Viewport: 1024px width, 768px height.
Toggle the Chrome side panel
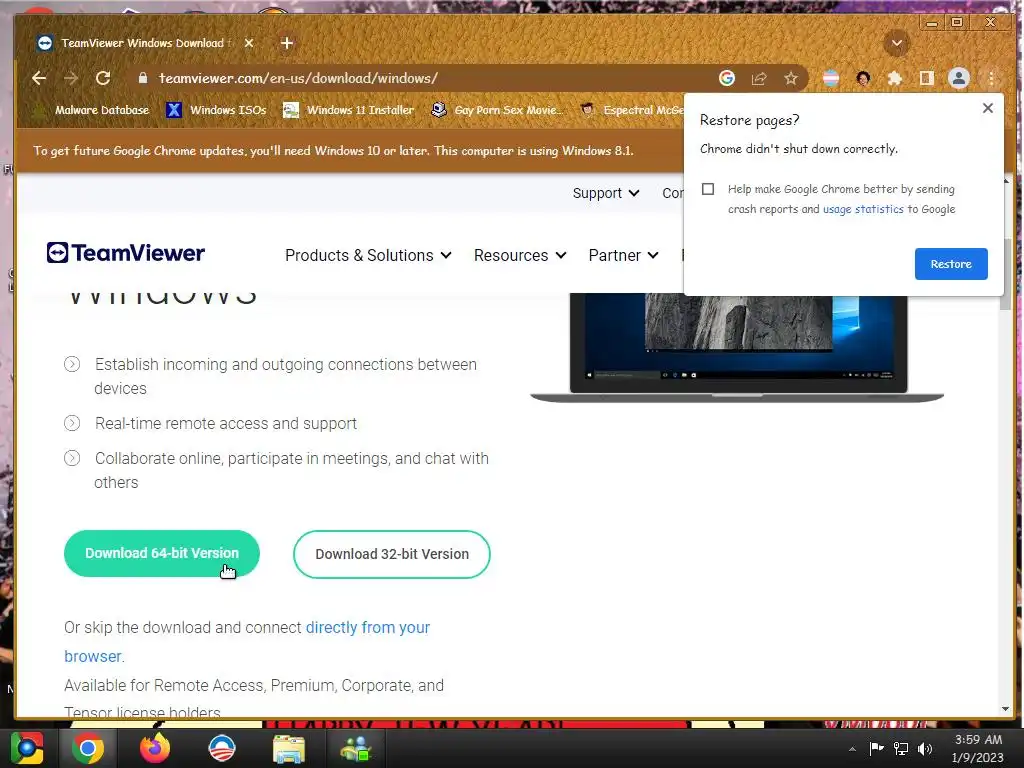(x=926, y=78)
